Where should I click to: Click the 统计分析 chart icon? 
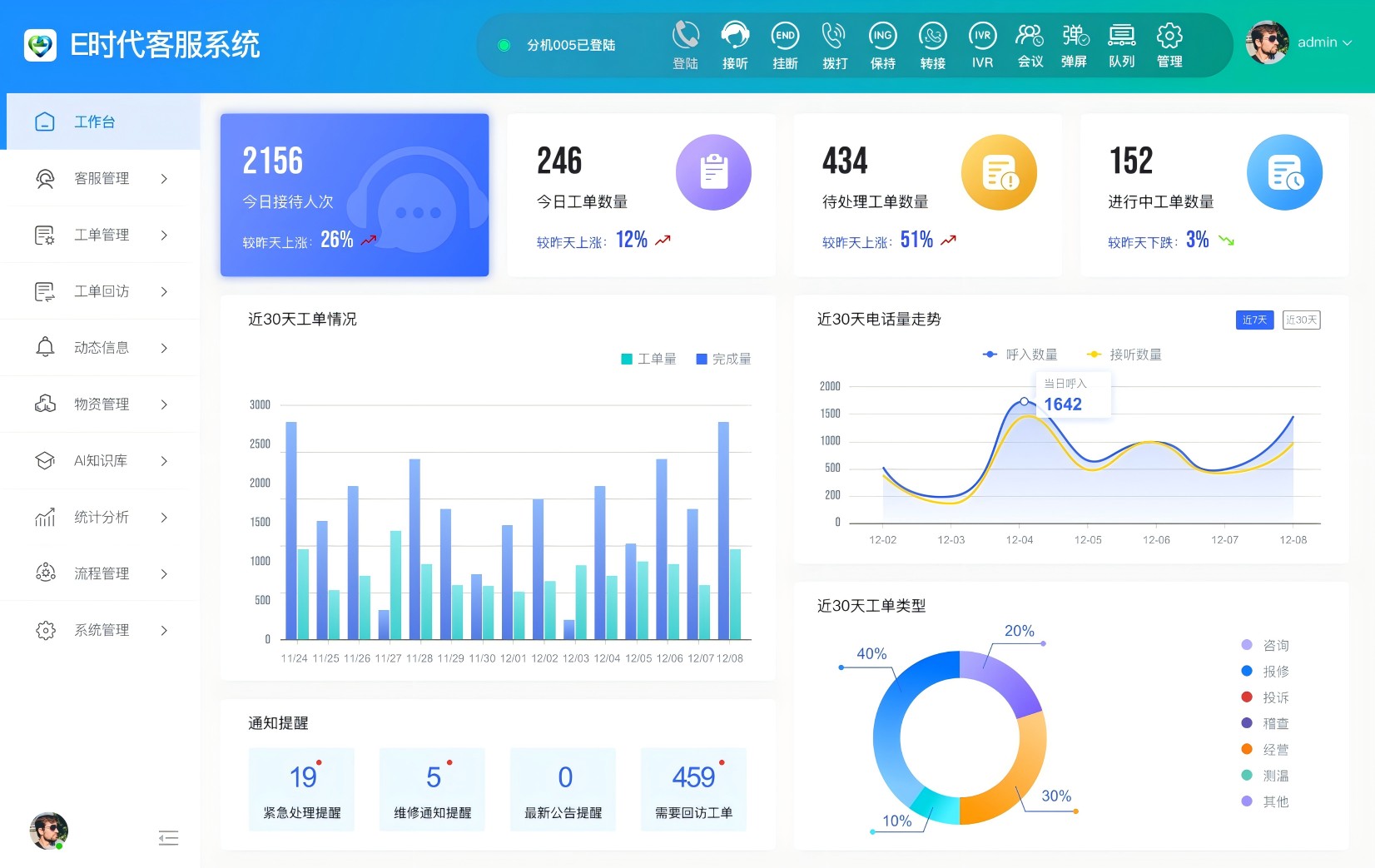(45, 518)
